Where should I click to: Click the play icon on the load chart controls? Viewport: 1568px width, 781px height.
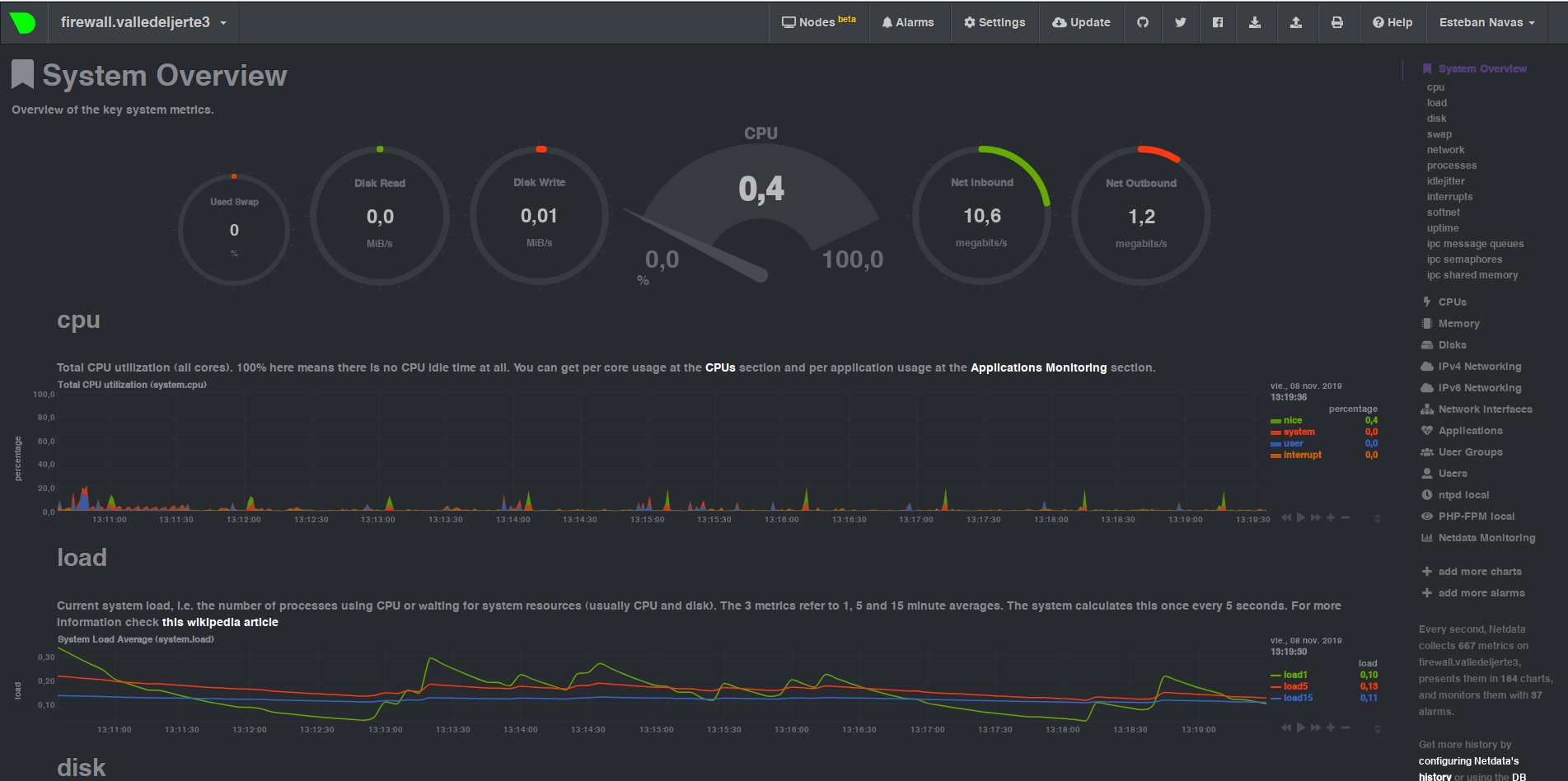pyautogui.click(x=1300, y=727)
